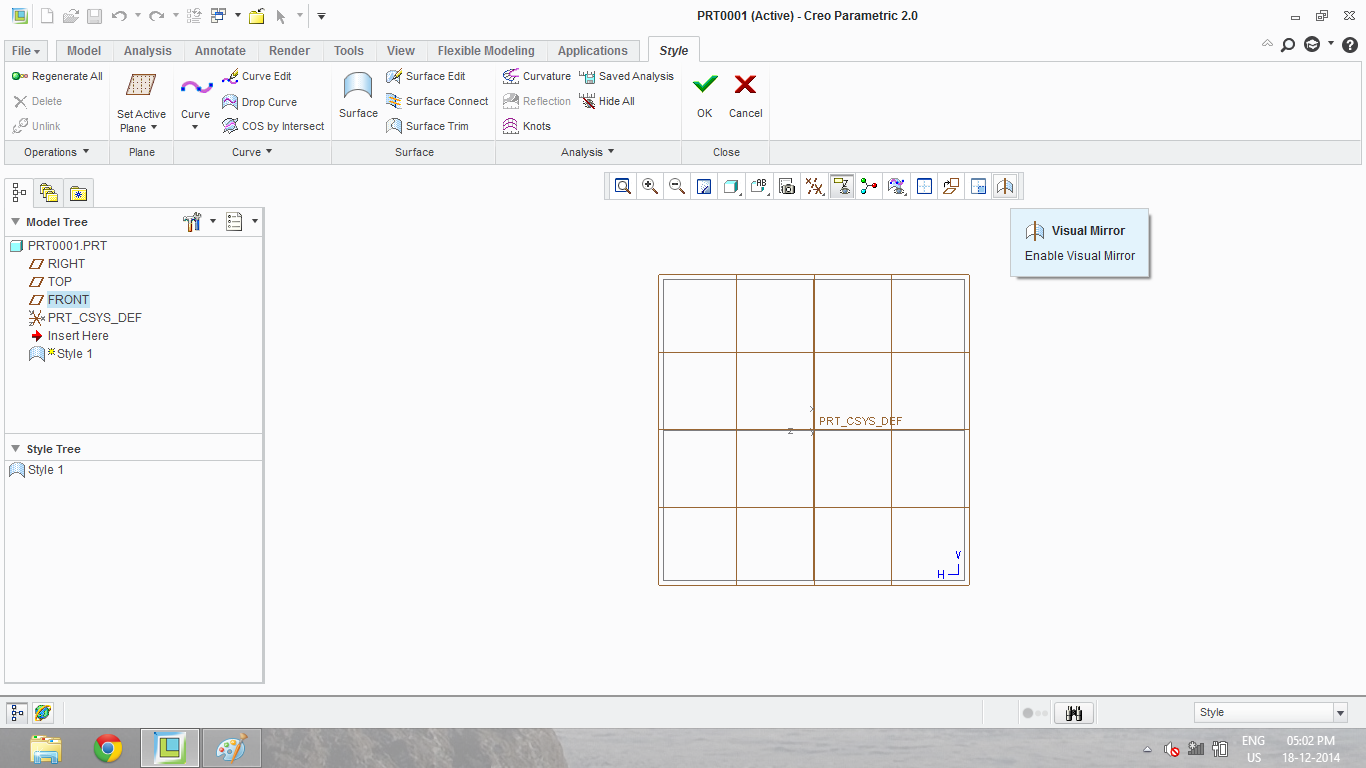The height and width of the screenshot is (768, 1366).
Task: Open Customize Quick Access Toolbar arrow
Action: (321, 16)
